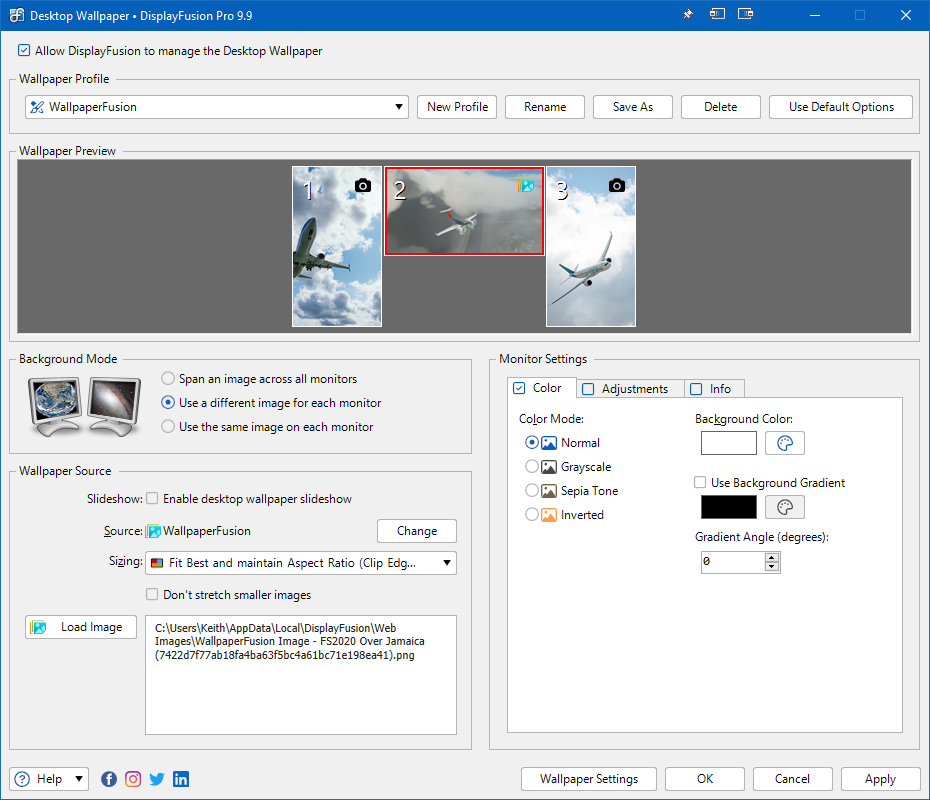Toggle Allow DisplayFusion to manage Desktop Wallpaper
Viewport: 930px width, 800px height.
click(24, 50)
